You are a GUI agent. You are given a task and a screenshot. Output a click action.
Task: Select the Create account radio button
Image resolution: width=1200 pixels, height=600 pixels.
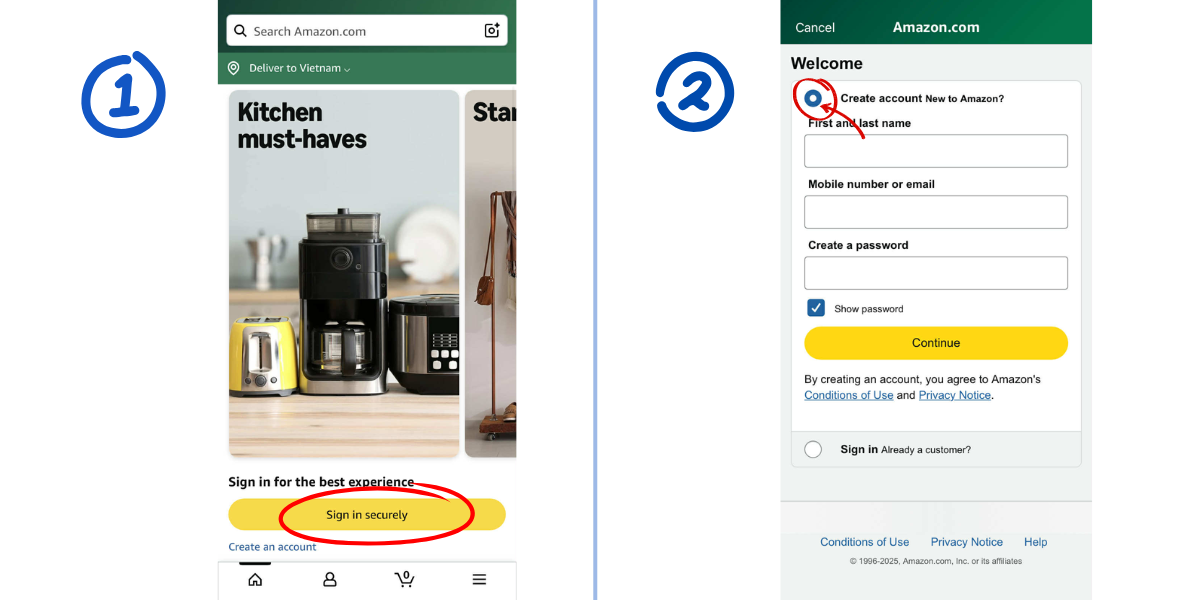coord(813,98)
